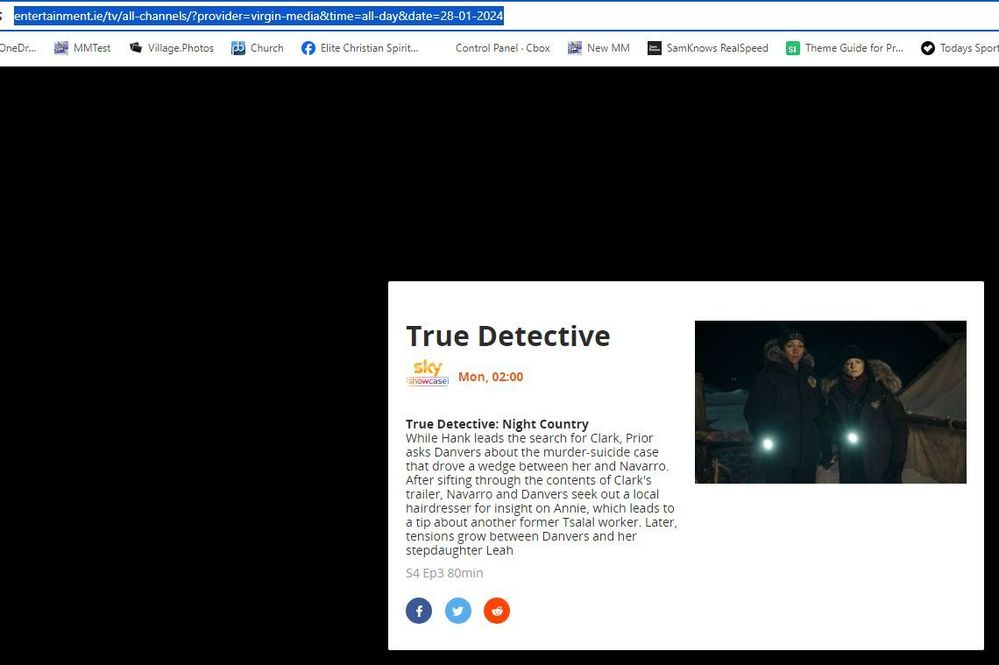Open the New MM bookmark
Viewport: 999px width, 665px height.
pyautogui.click(x=598, y=48)
